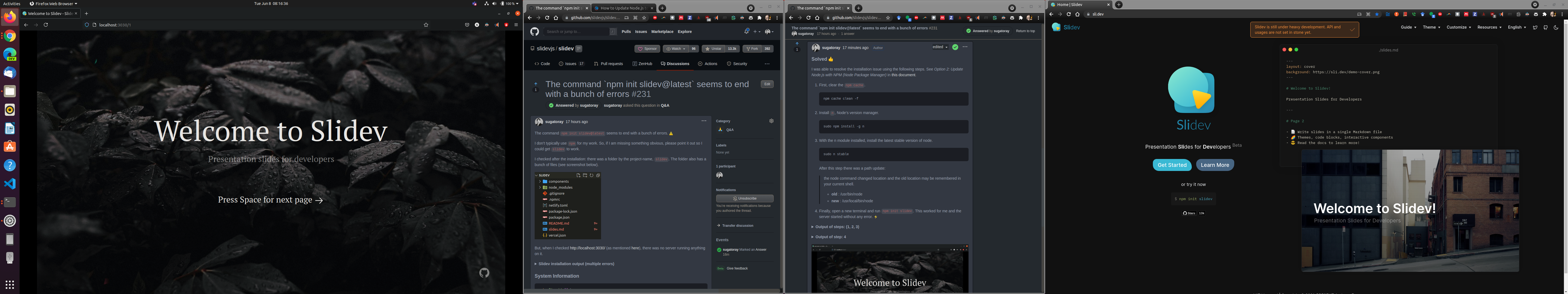
Task: Go back in Firefox navigation
Action: (26, 25)
